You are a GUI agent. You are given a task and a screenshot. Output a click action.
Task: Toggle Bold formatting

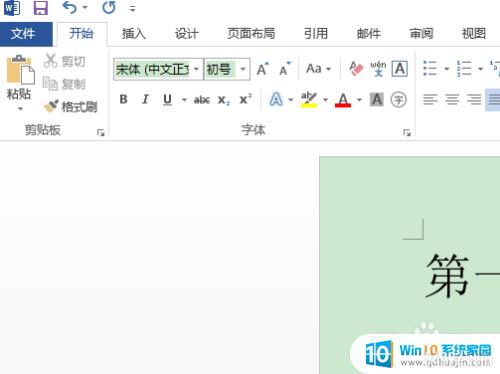tap(123, 99)
